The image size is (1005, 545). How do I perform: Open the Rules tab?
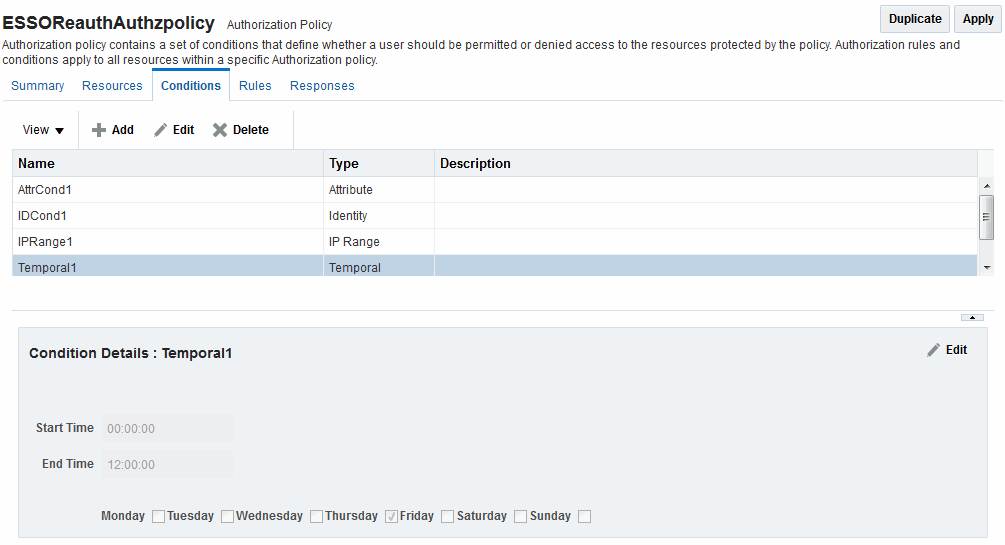(255, 86)
